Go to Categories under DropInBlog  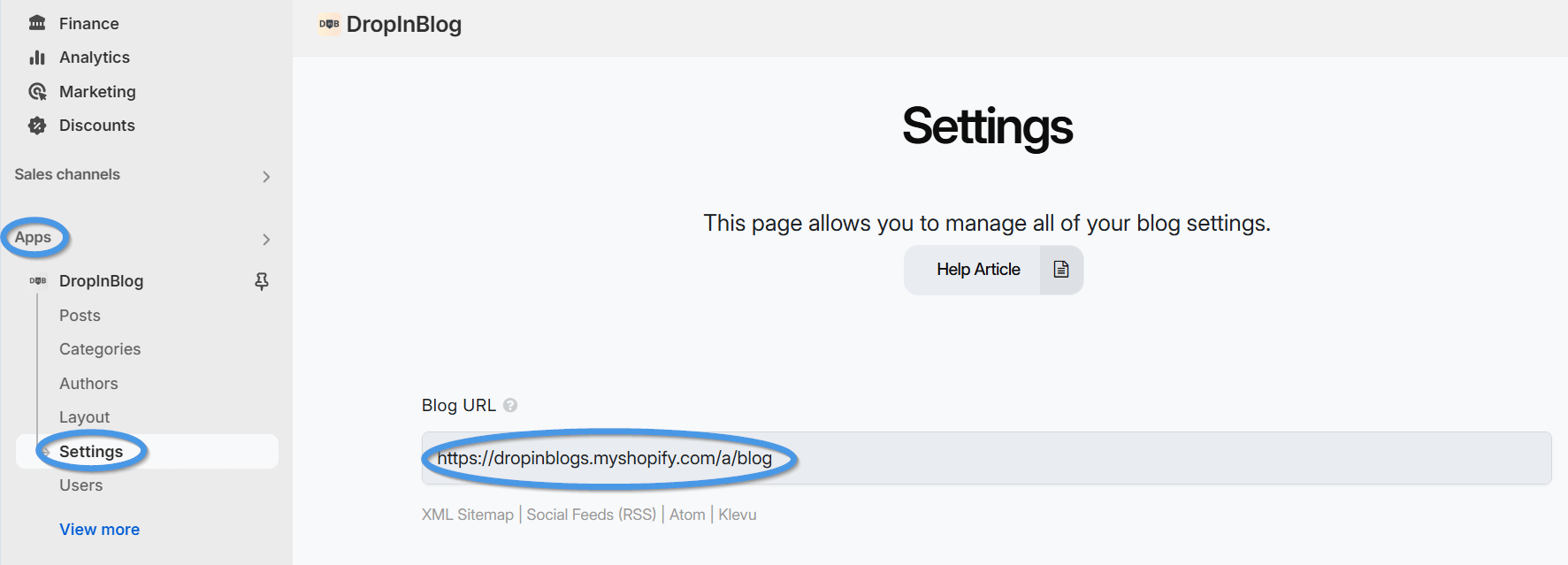(x=100, y=349)
